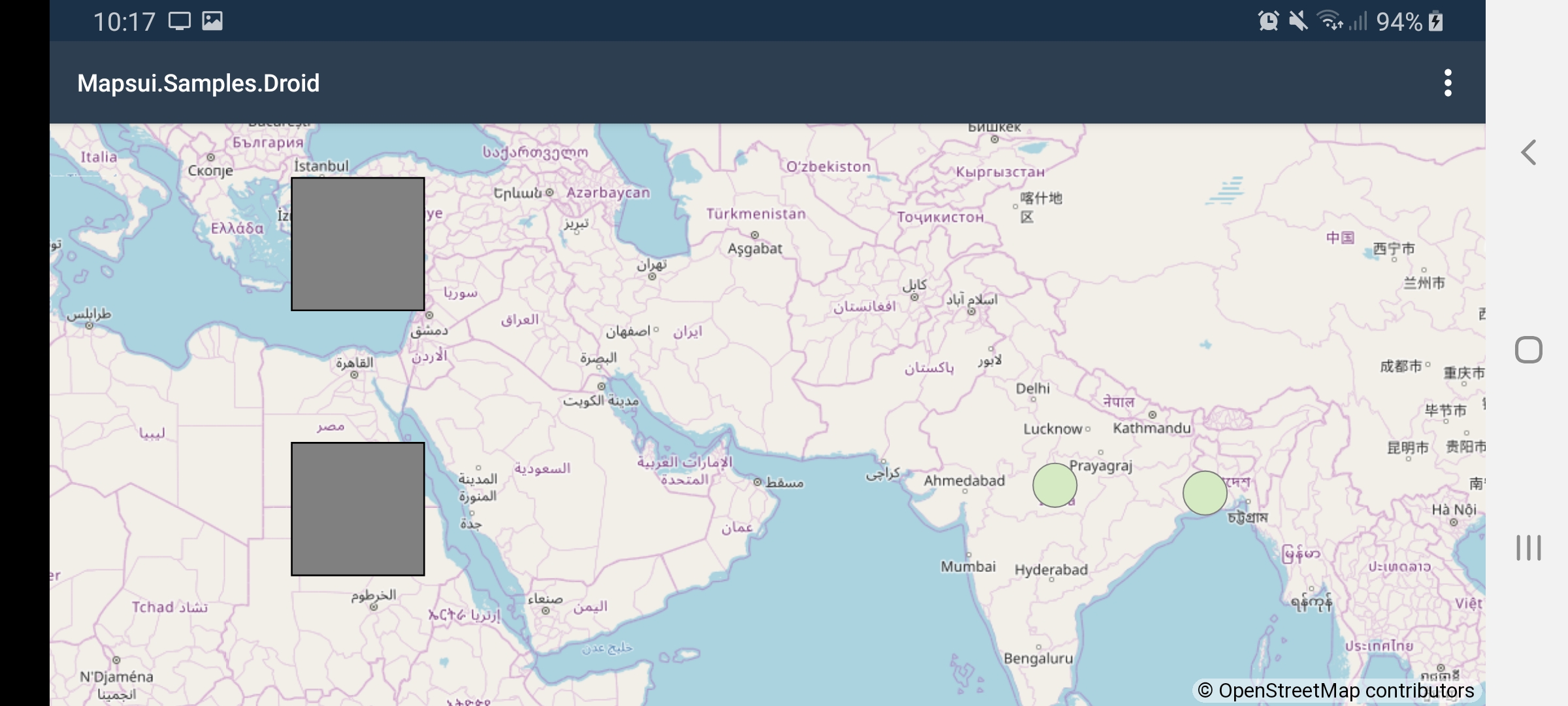
Task: Click the upper gray square near Istanbul
Action: point(358,244)
